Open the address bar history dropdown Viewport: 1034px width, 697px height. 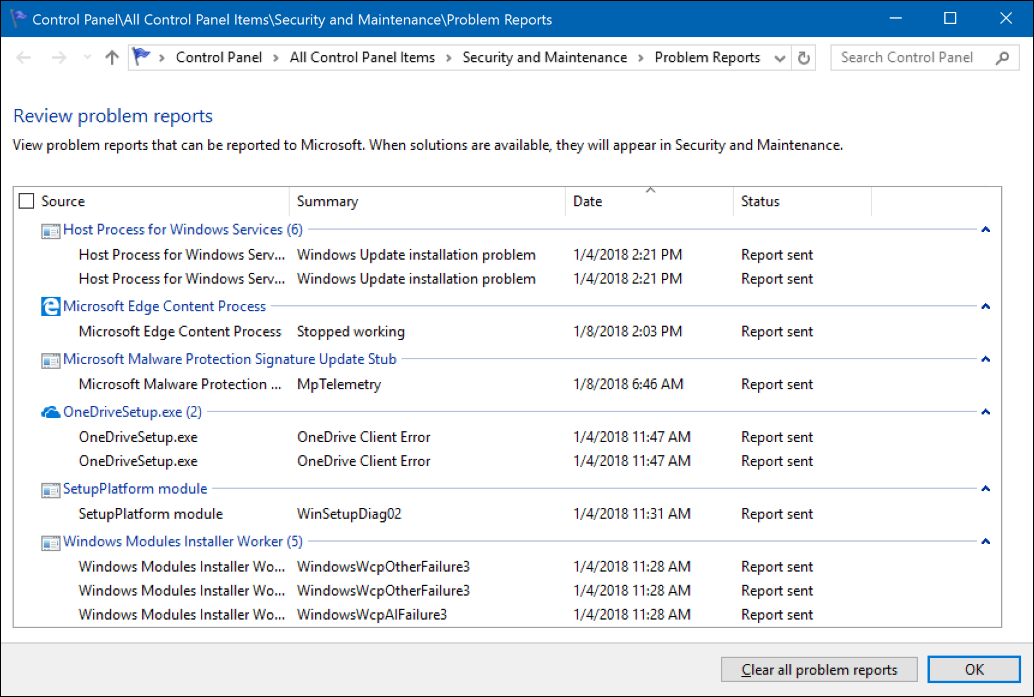[780, 58]
